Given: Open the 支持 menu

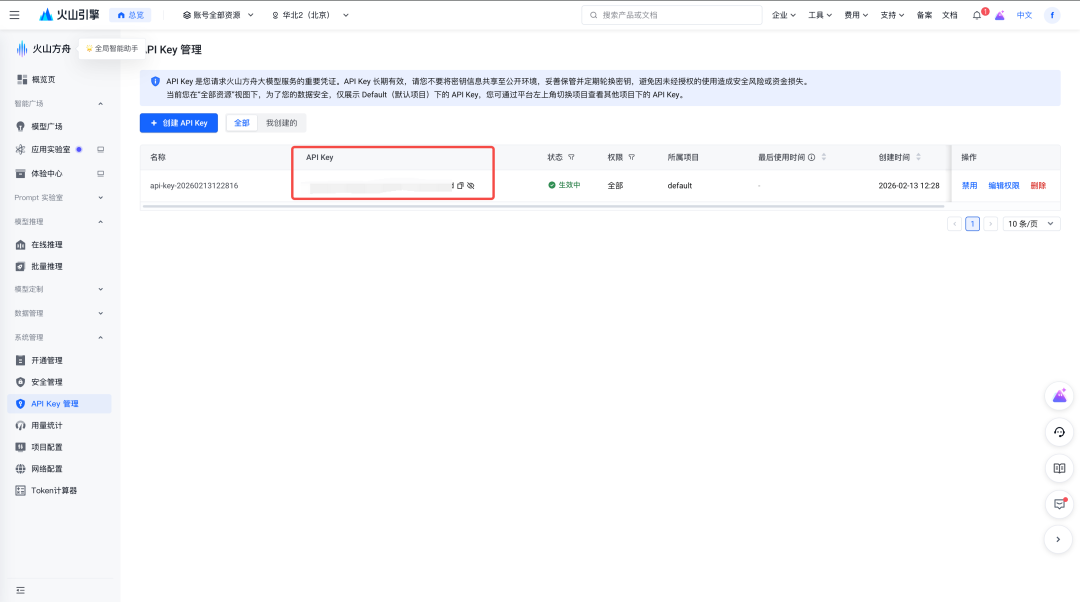Looking at the screenshot, I should [x=892, y=15].
